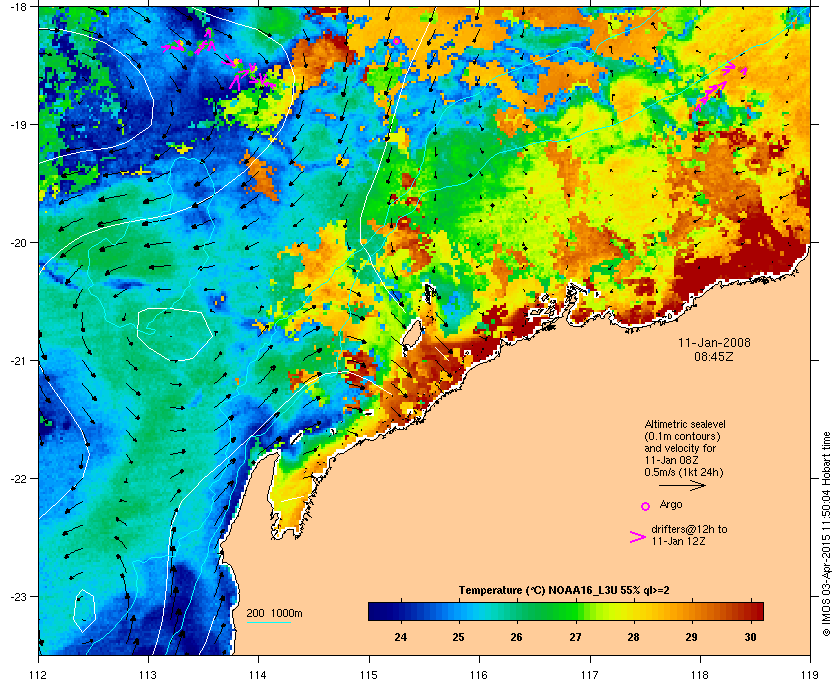Click the longitude axis label 118
Screen dimensions: 840x680
point(700,674)
